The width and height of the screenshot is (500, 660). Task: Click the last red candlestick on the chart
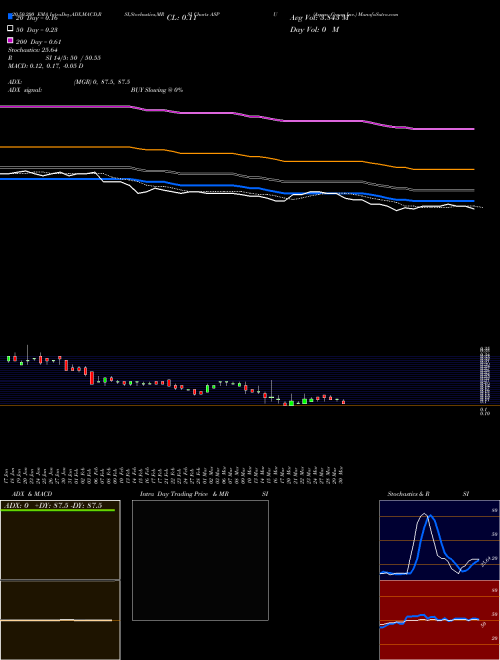pos(343,402)
